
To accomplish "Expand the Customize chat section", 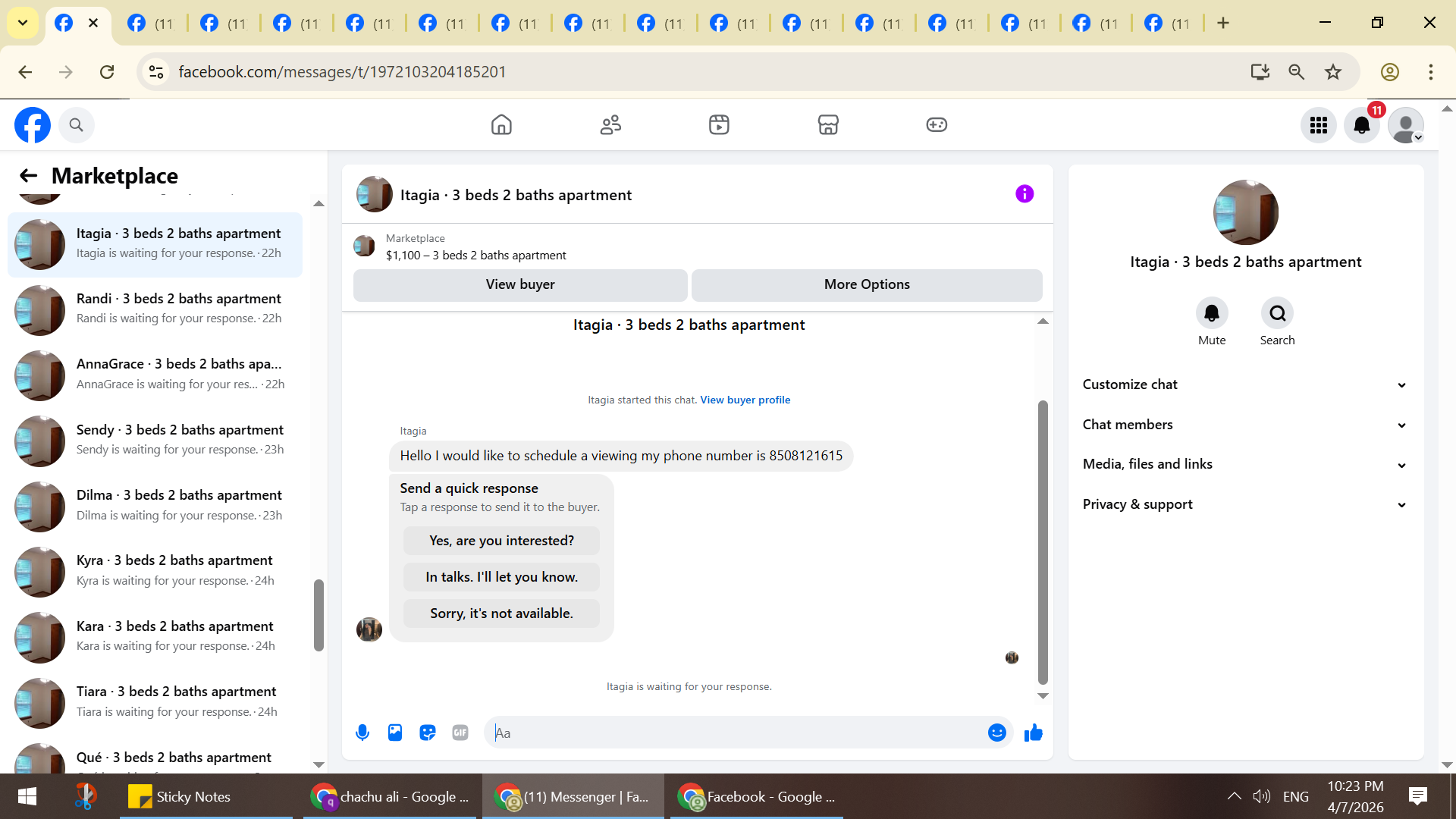I will [x=1245, y=384].
